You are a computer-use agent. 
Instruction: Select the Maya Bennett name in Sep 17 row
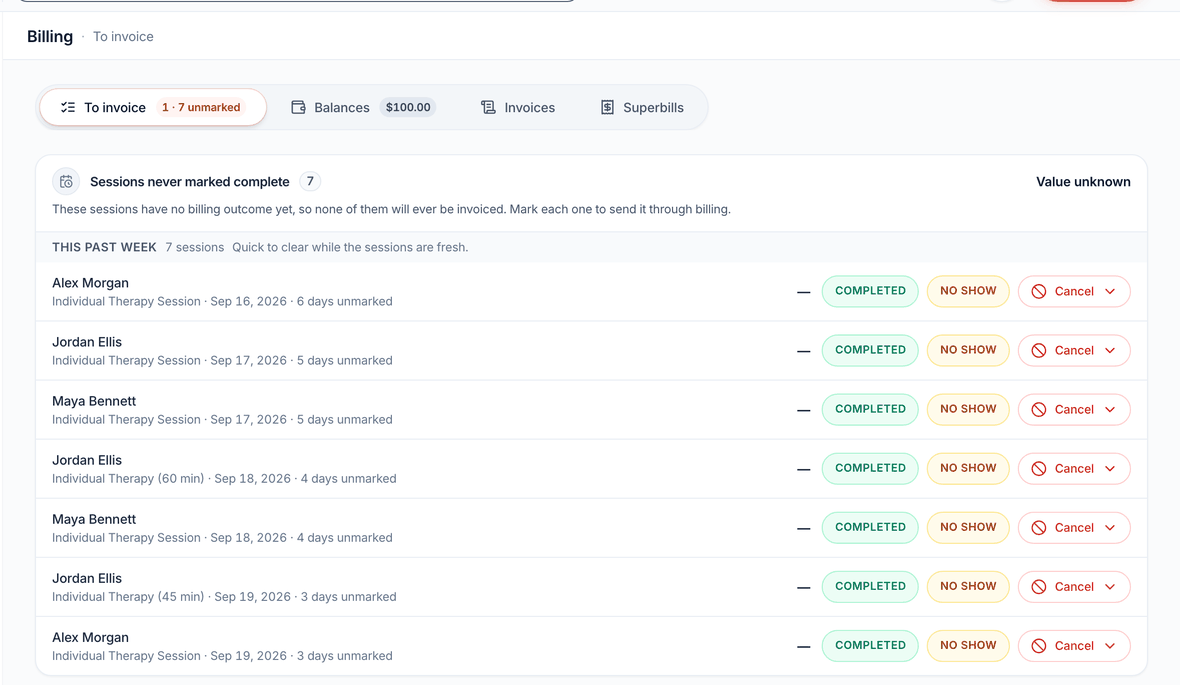coord(94,401)
